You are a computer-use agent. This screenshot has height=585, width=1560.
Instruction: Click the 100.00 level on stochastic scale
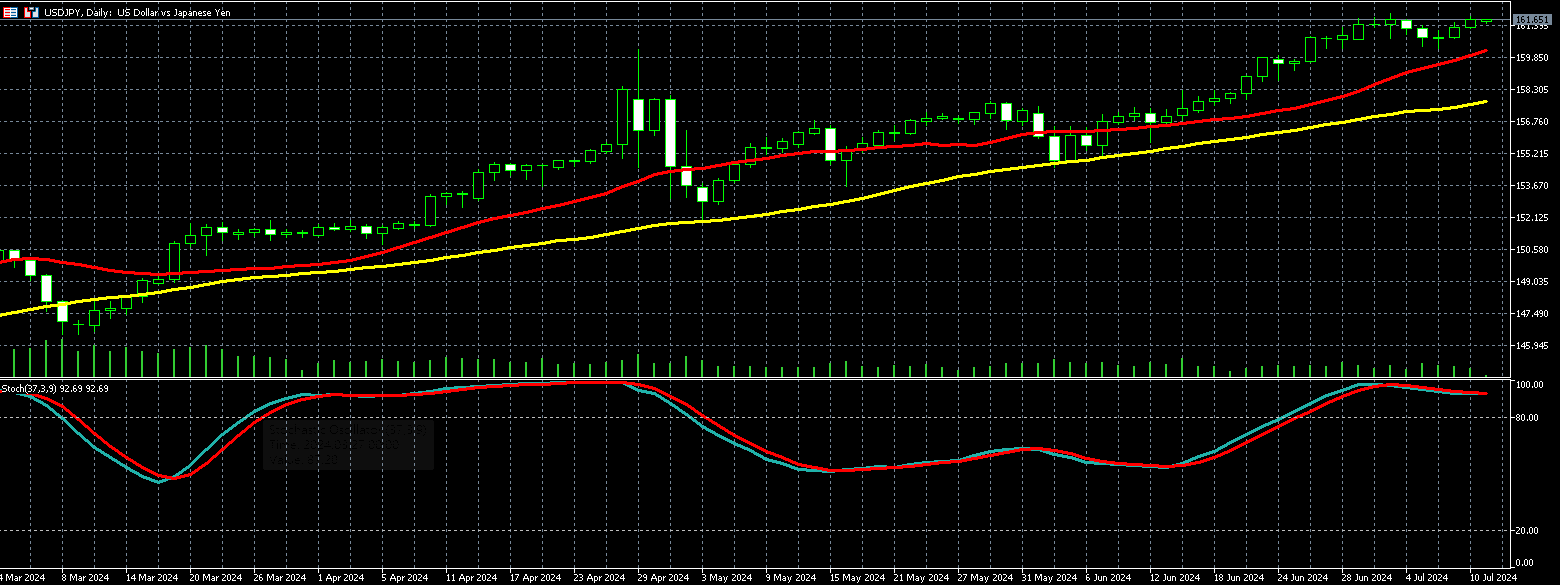coord(1529,385)
